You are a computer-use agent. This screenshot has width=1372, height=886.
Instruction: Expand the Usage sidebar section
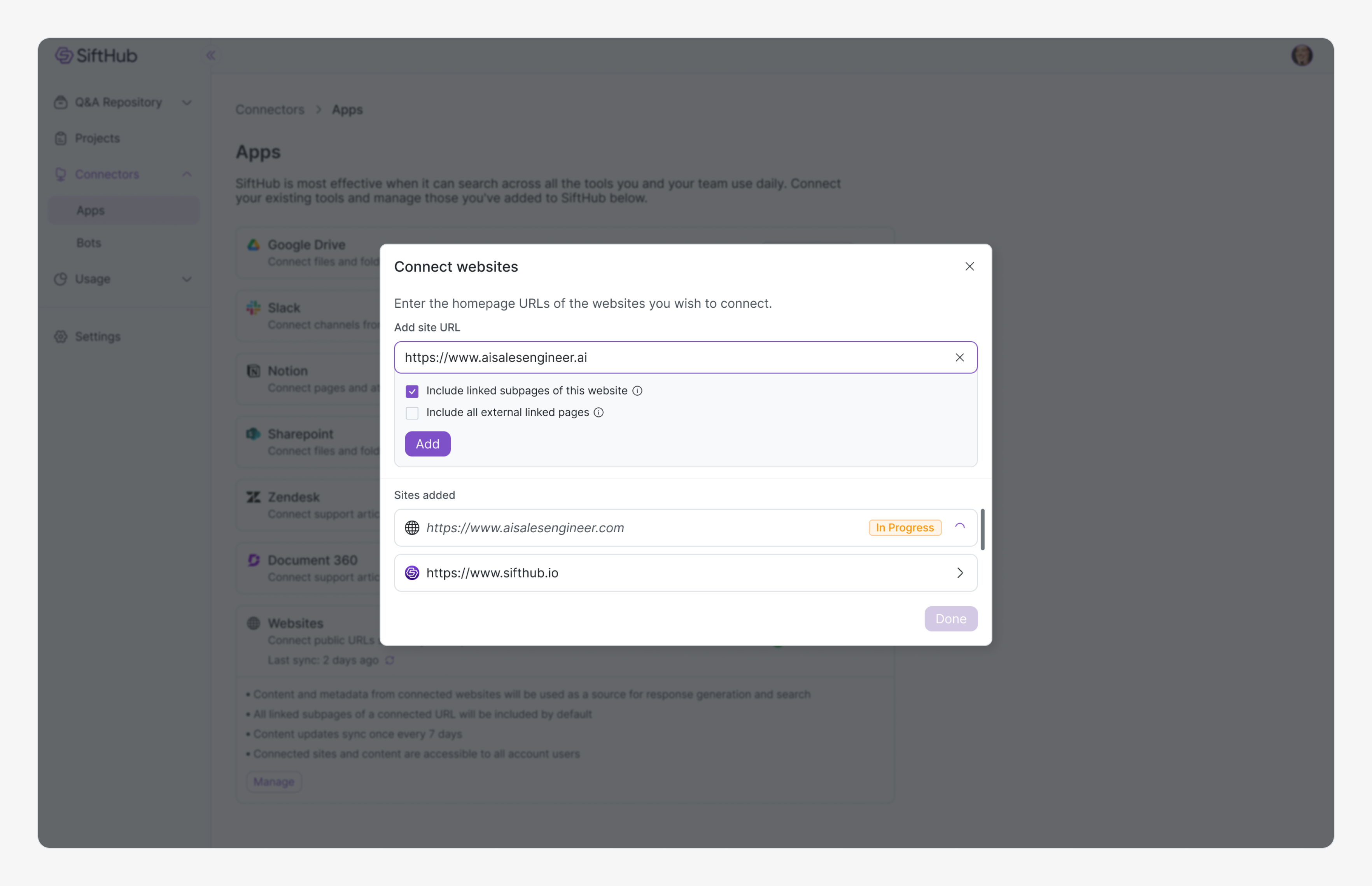point(187,279)
